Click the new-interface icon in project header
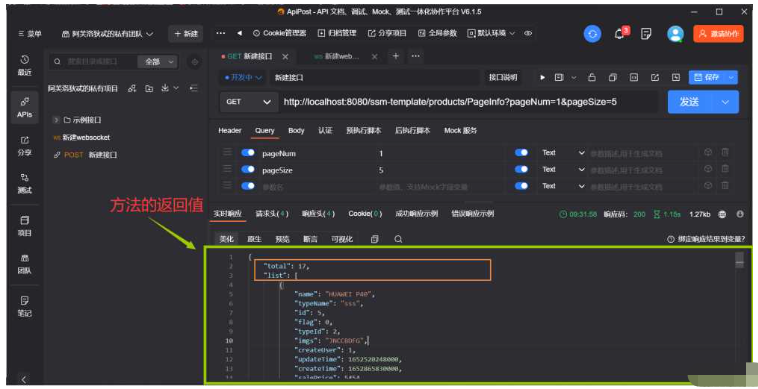This screenshot has width=758, height=389. click(132, 88)
